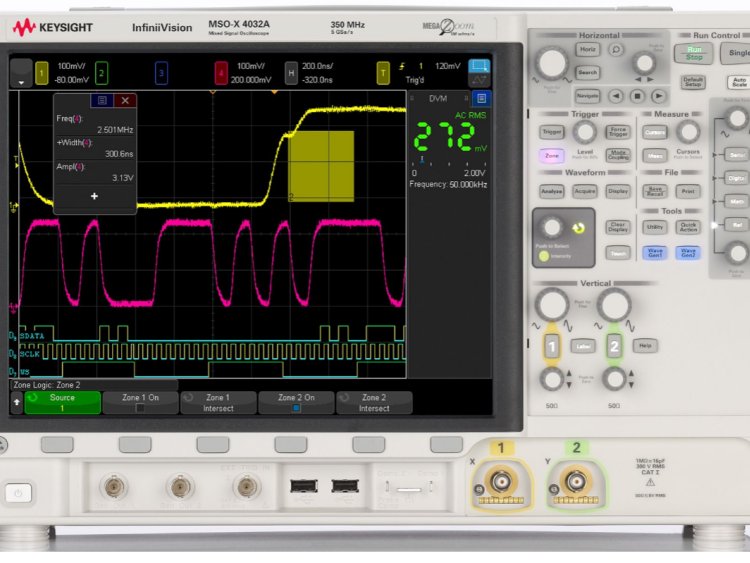
Task: Enable the Zone 1 On checkbox
Action: pyautogui.click(x=140, y=408)
